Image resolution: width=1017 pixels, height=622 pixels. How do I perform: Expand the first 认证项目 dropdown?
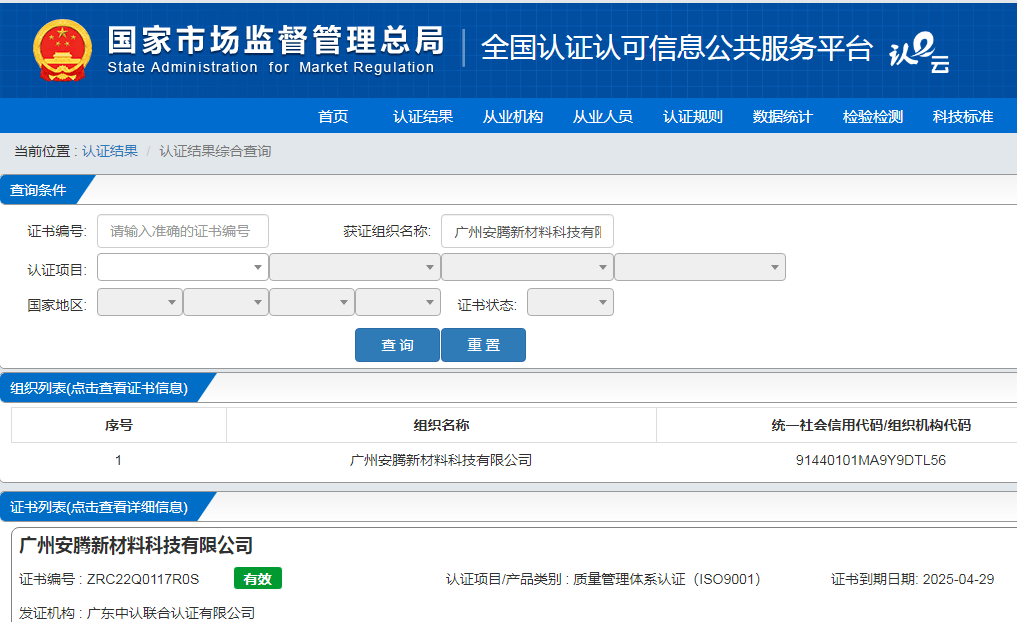183,267
